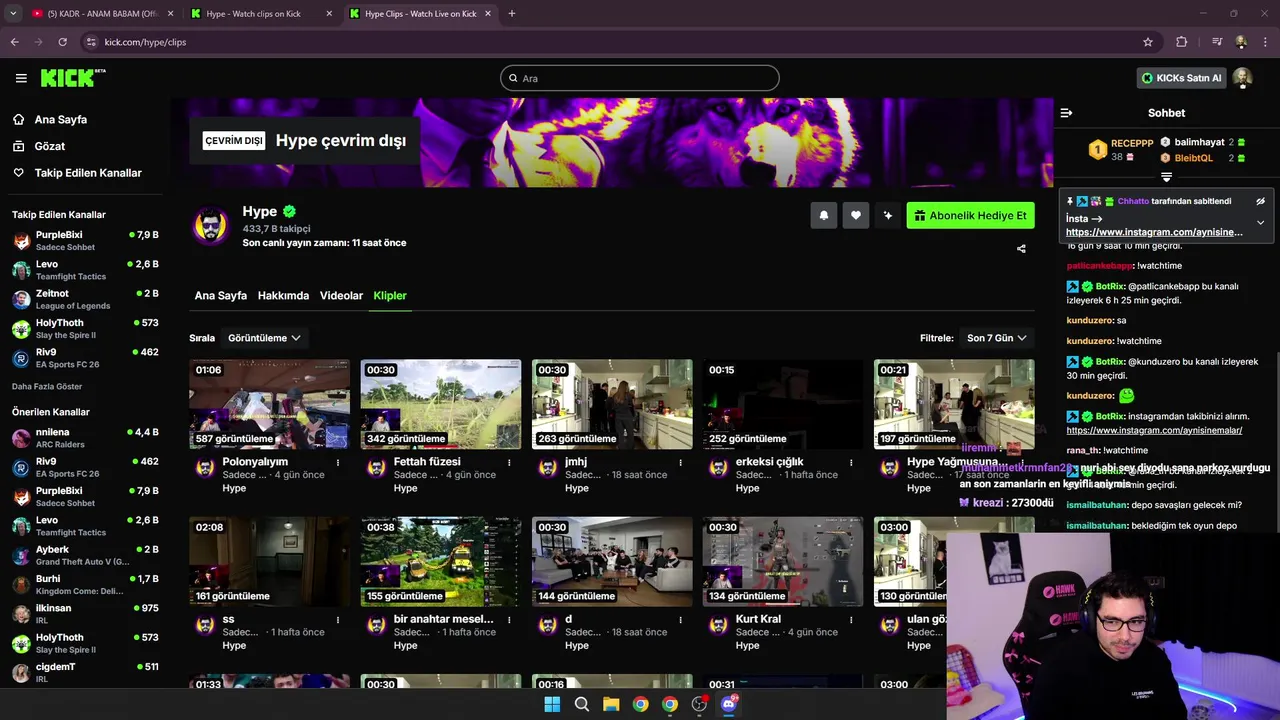Switch to Hype - Watch clips on Kick tab
The width and height of the screenshot is (1280, 720).
click(x=262, y=14)
